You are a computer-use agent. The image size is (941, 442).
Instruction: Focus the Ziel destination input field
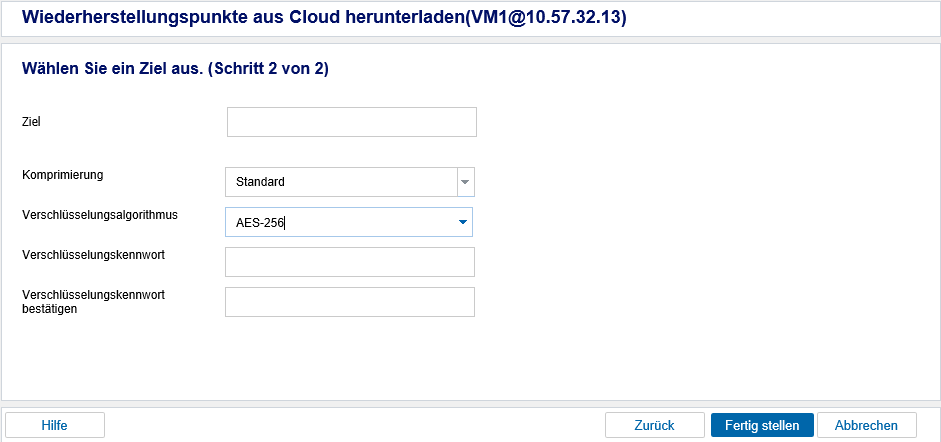click(x=352, y=122)
